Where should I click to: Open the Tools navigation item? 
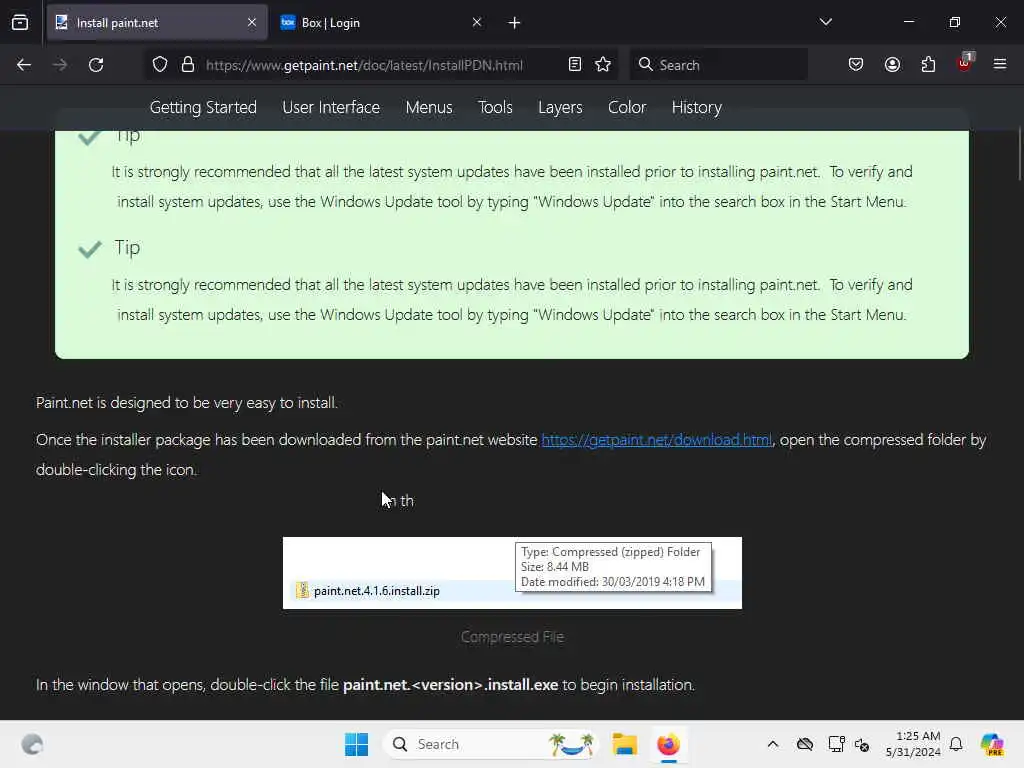[x=495, y=107]
